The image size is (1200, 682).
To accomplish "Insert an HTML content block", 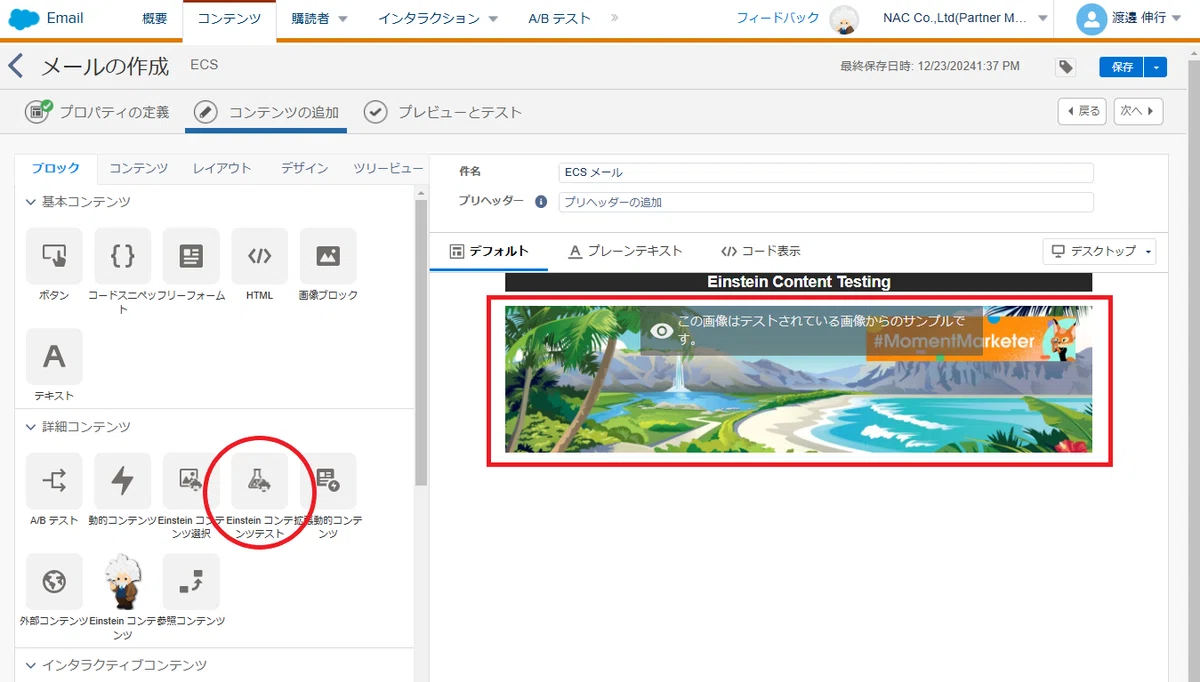I will pyautogui.click(x=259, y=256).
